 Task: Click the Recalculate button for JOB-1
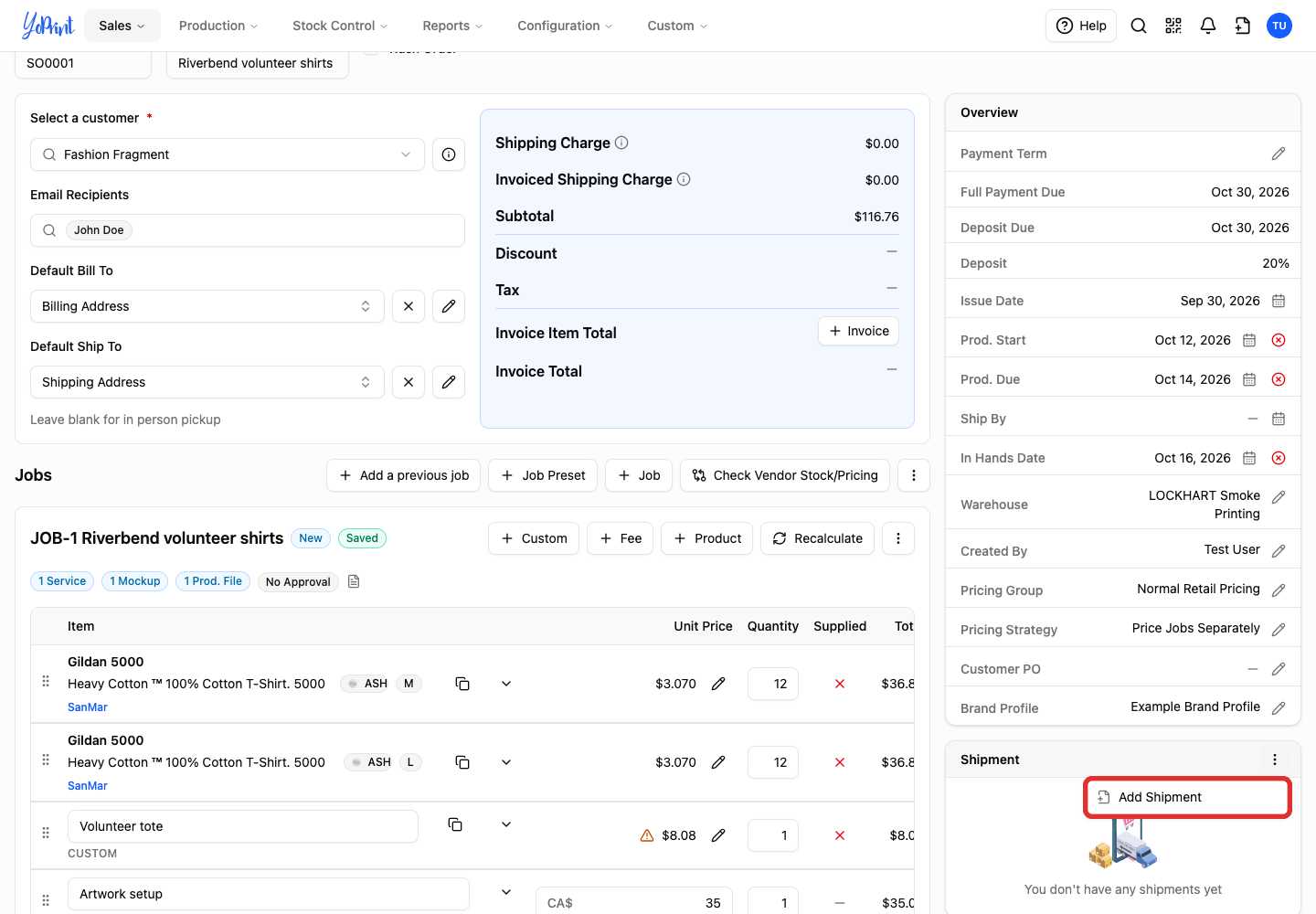point(818,538)
